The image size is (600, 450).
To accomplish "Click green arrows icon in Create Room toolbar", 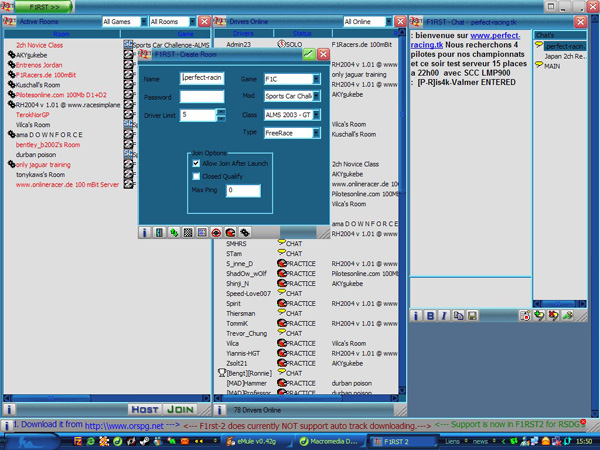I will [x=174, y=232].
